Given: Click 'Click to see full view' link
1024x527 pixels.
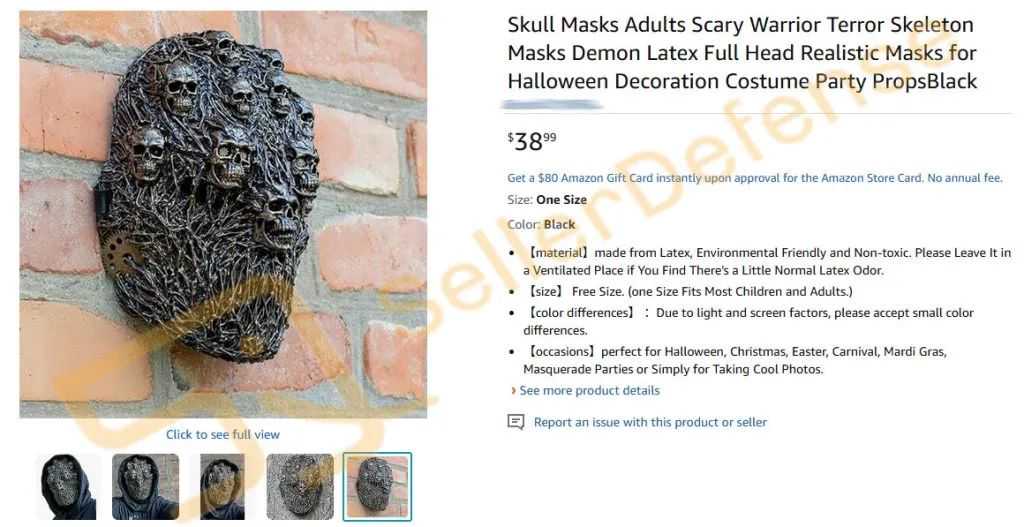Looking at the screenshot, I should pyautogui.click(x=223, y=434).
